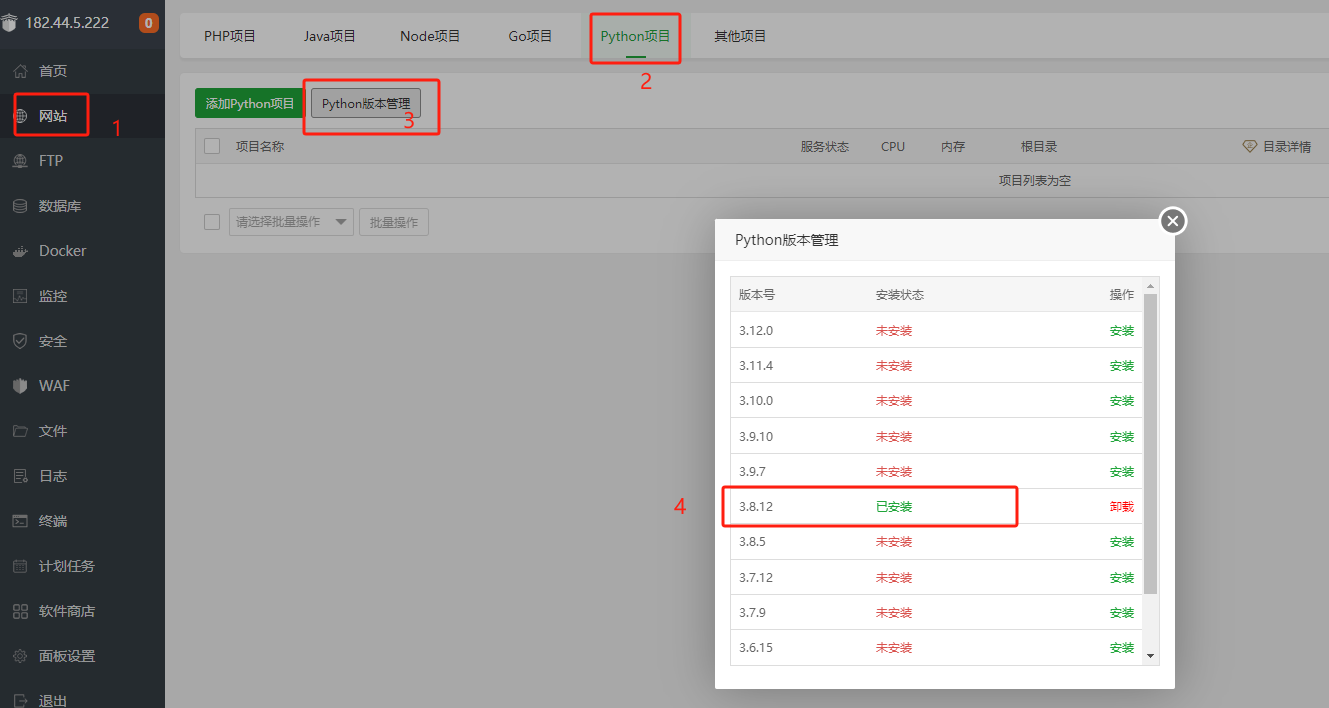This screenshot has height=708, width=1329.
Task: Click the scrollbar up arrow in version list
Action: tap(1151, 286)
